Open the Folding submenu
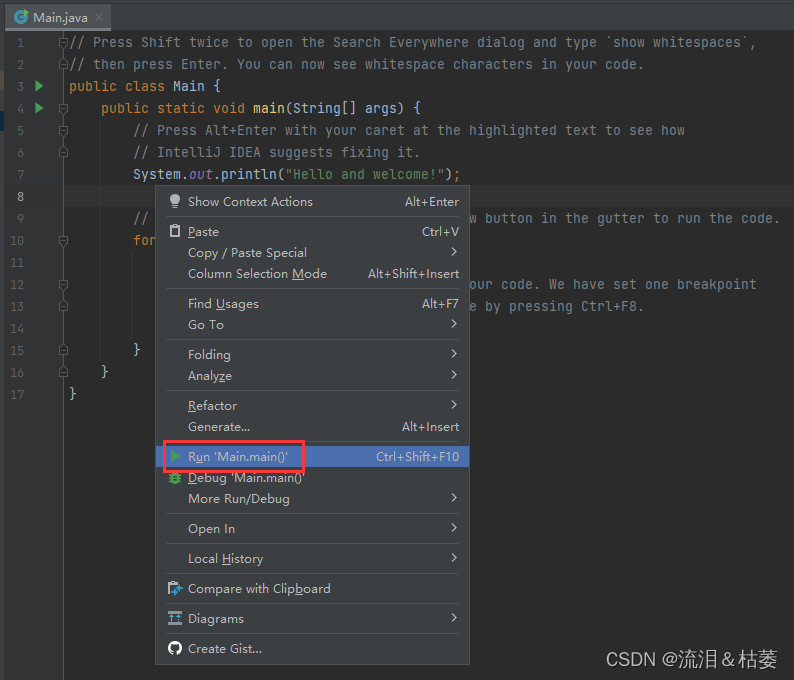 [x=312, y=354]
